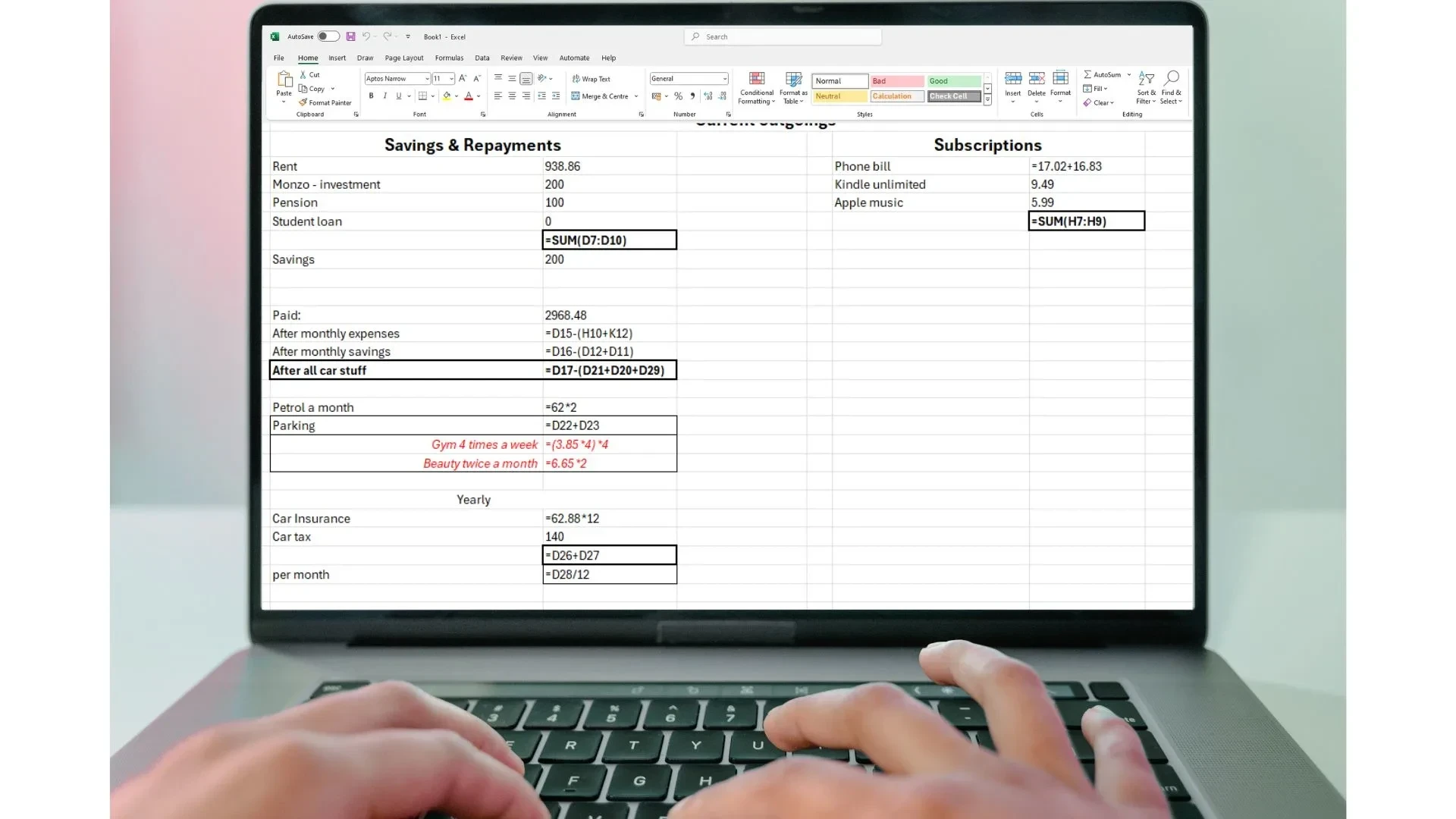Open the Aptos Narrow font name dropdown
This screenshot has height=819, width=1456.
[x=427, y=79]
